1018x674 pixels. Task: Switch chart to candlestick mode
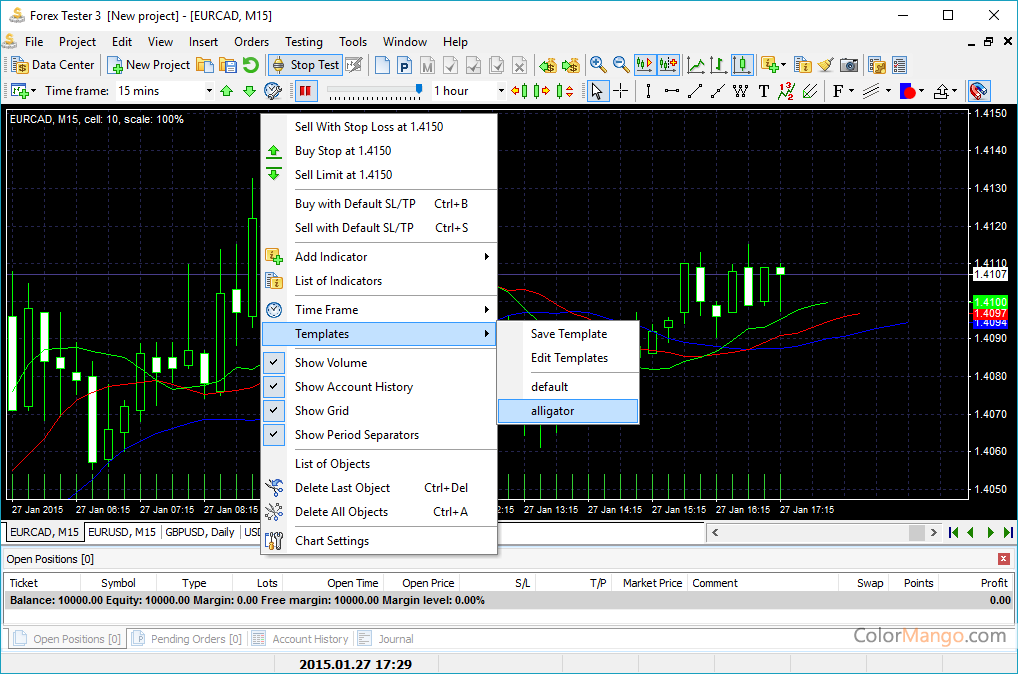741,65
